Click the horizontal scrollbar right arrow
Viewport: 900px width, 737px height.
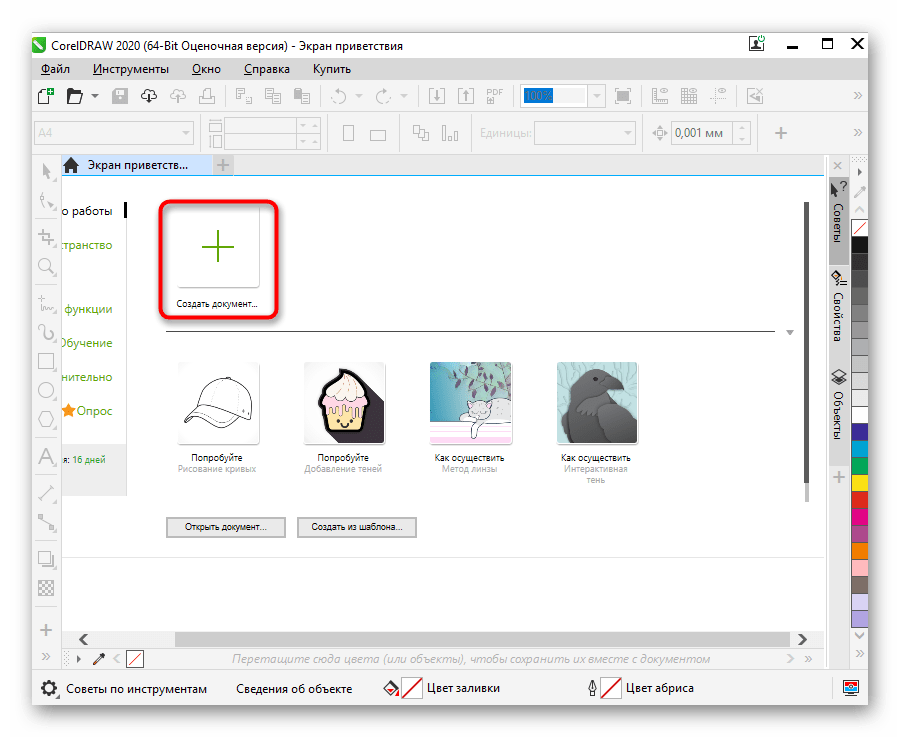point(802,639)
